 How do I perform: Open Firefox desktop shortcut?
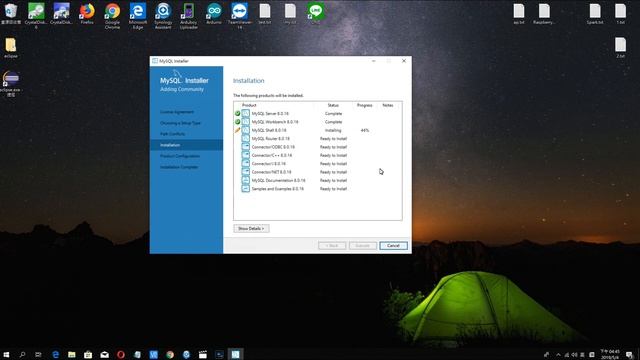pyautogui.click(x=87, y=13)
